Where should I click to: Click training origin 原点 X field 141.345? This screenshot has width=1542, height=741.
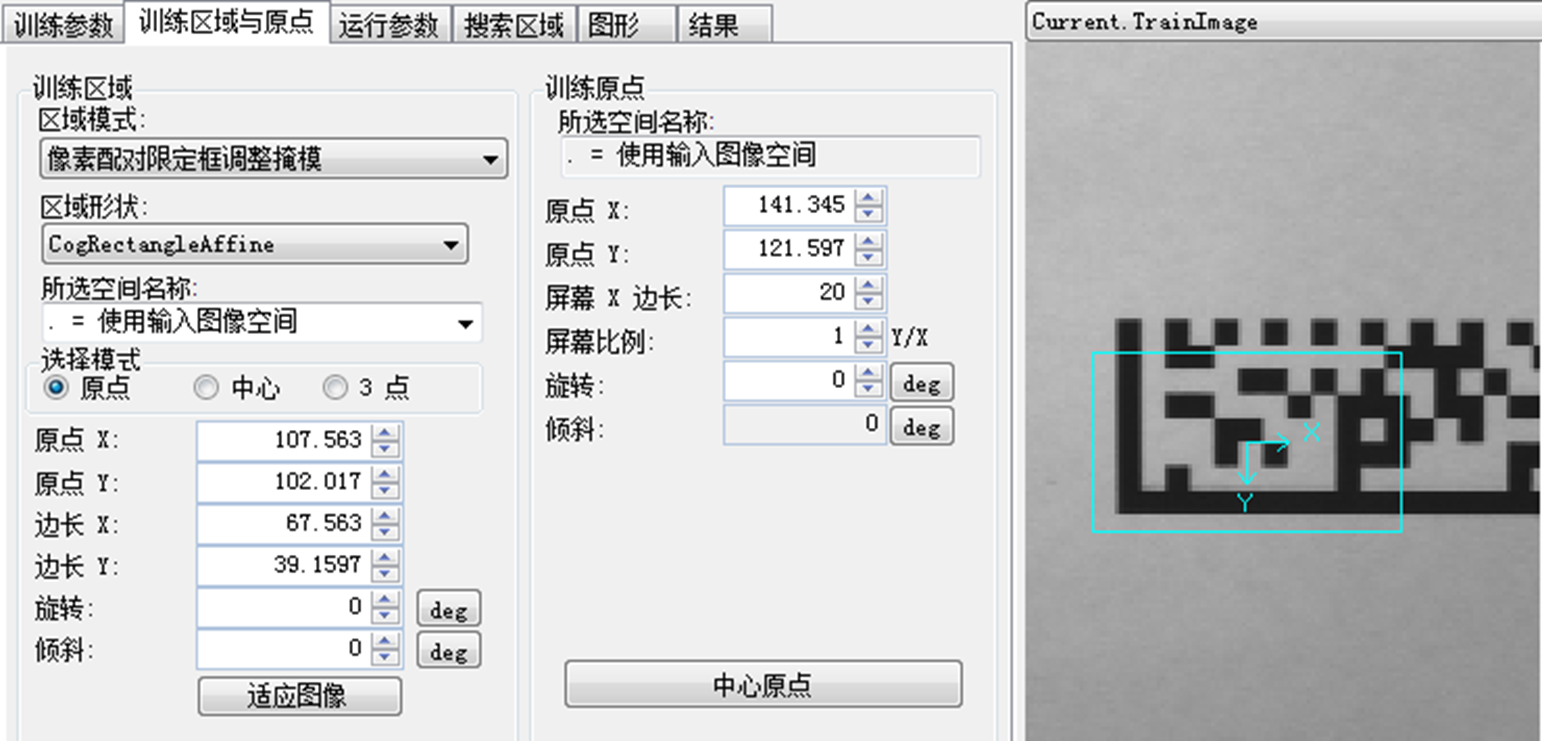point(789,206)
